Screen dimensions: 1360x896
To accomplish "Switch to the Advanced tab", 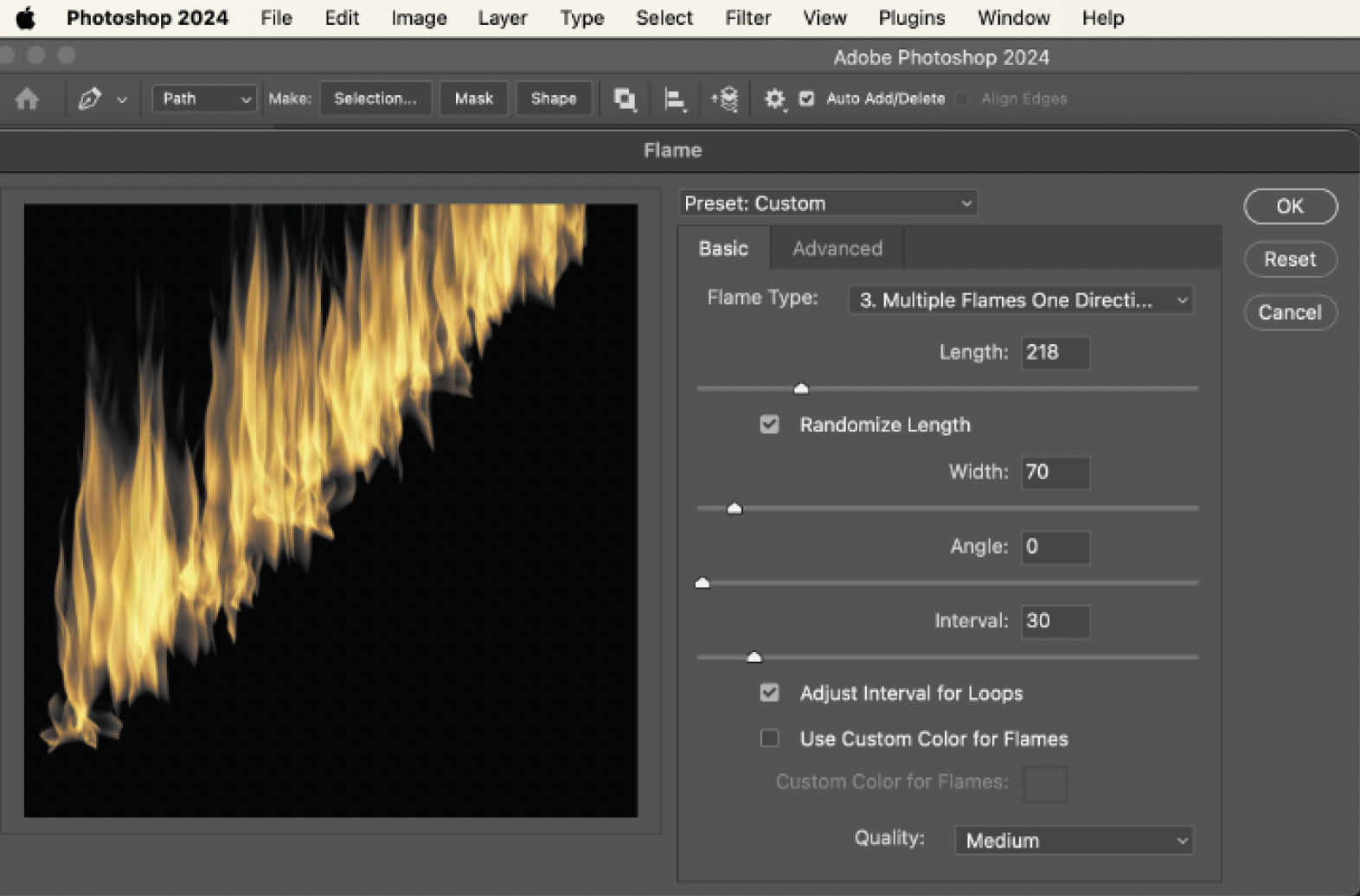I will pyautogui.click(x=837, y=248).
